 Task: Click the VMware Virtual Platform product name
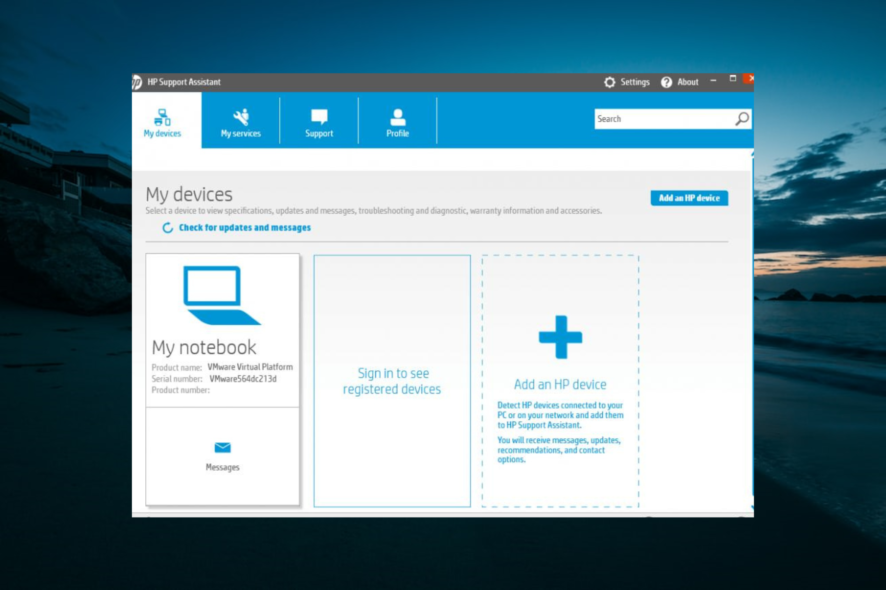(250, 367)
